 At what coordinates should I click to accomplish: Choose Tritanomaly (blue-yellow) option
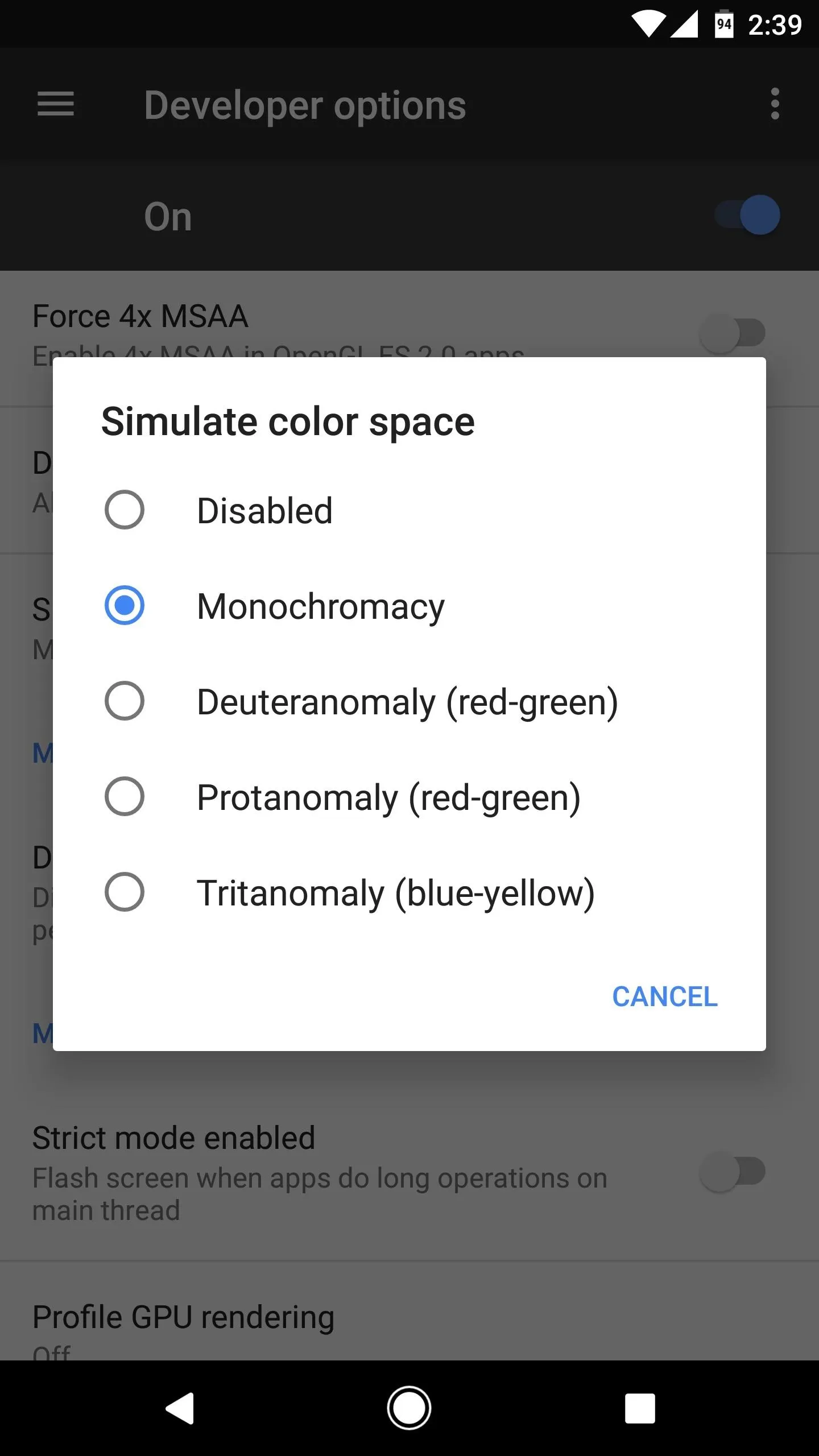pyautogui.click(x=409, y=892)
